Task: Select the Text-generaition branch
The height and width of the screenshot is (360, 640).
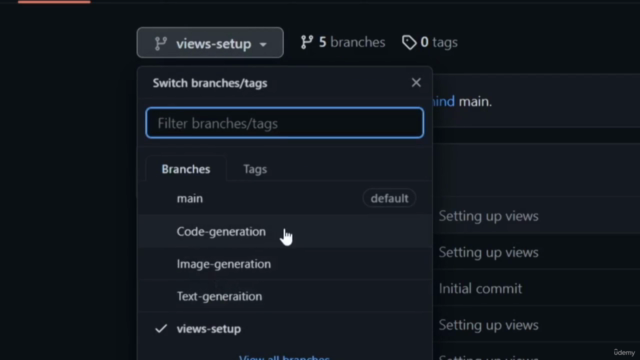Action: [284, 296]
